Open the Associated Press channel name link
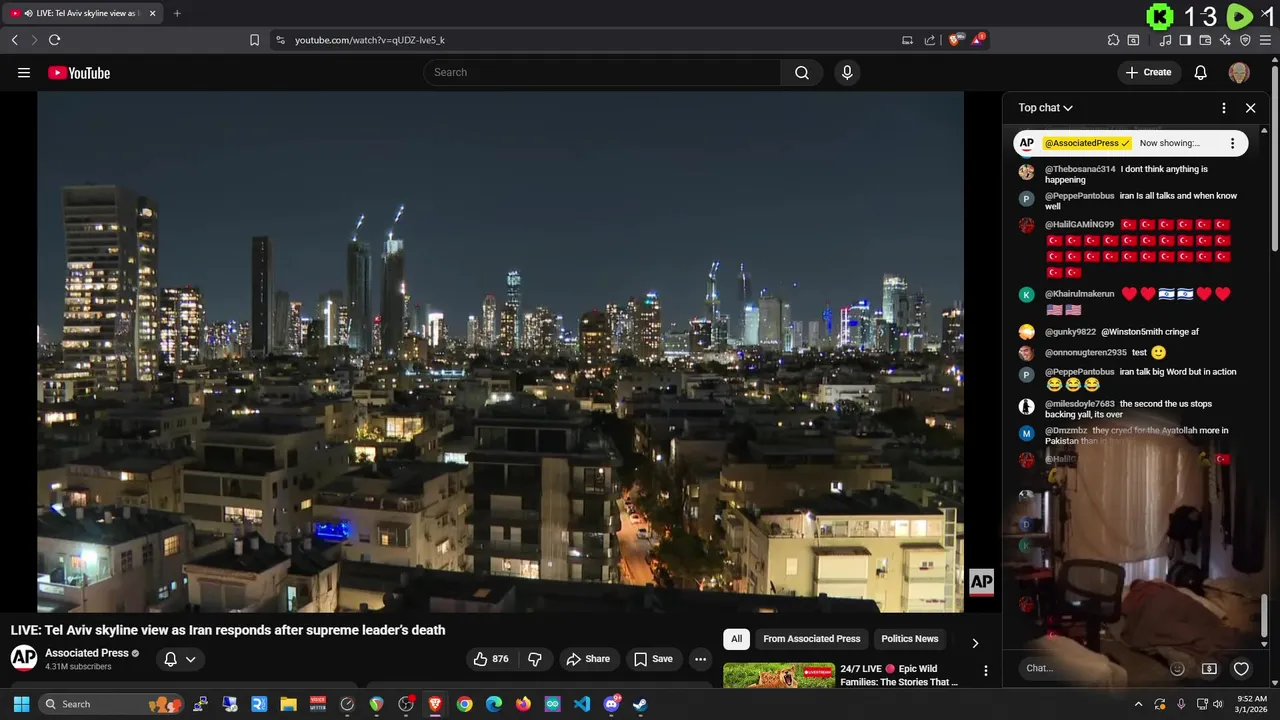Screen dimensions: 1280x720 (86, 653)
